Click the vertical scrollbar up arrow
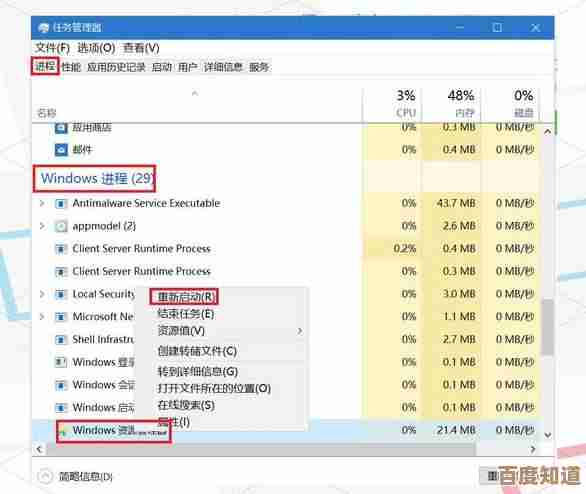This screenshot has width=586, height=494. pyautogui.click(x=548, y=132)
